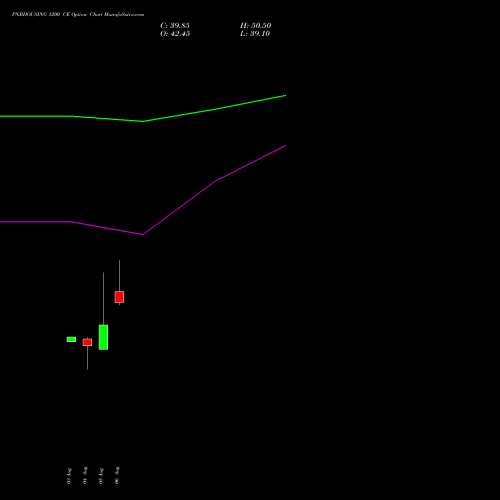Click the '06 Aug' date axis label
Screen dimensions: 500x500
click(117, 475)
